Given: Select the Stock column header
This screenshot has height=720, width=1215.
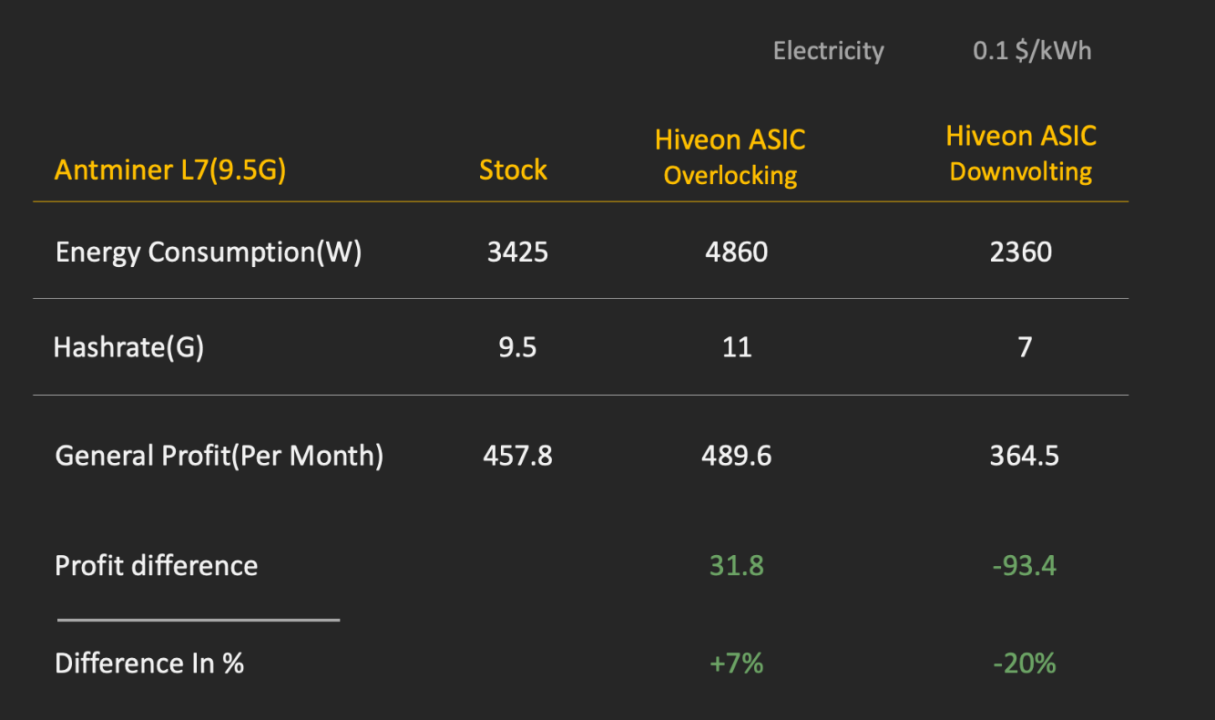Looking at the screenshot, I should (x=513, y=170).
